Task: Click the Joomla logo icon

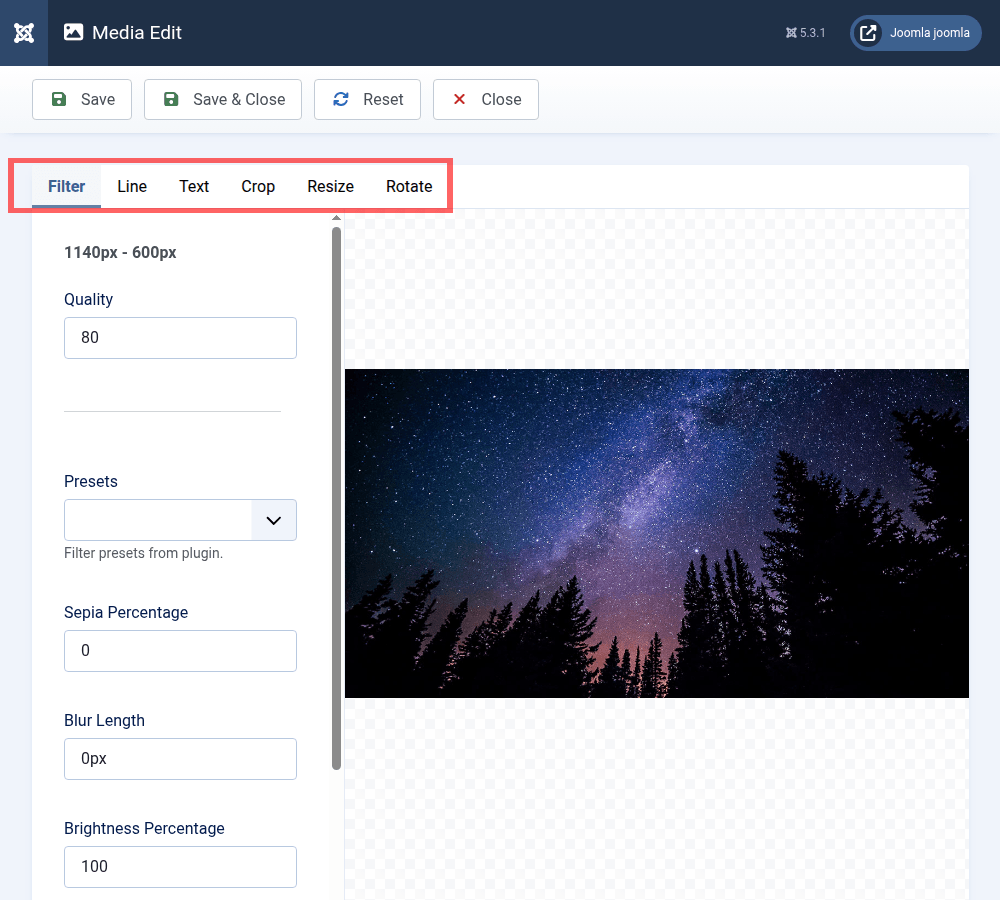Action: 24,33
